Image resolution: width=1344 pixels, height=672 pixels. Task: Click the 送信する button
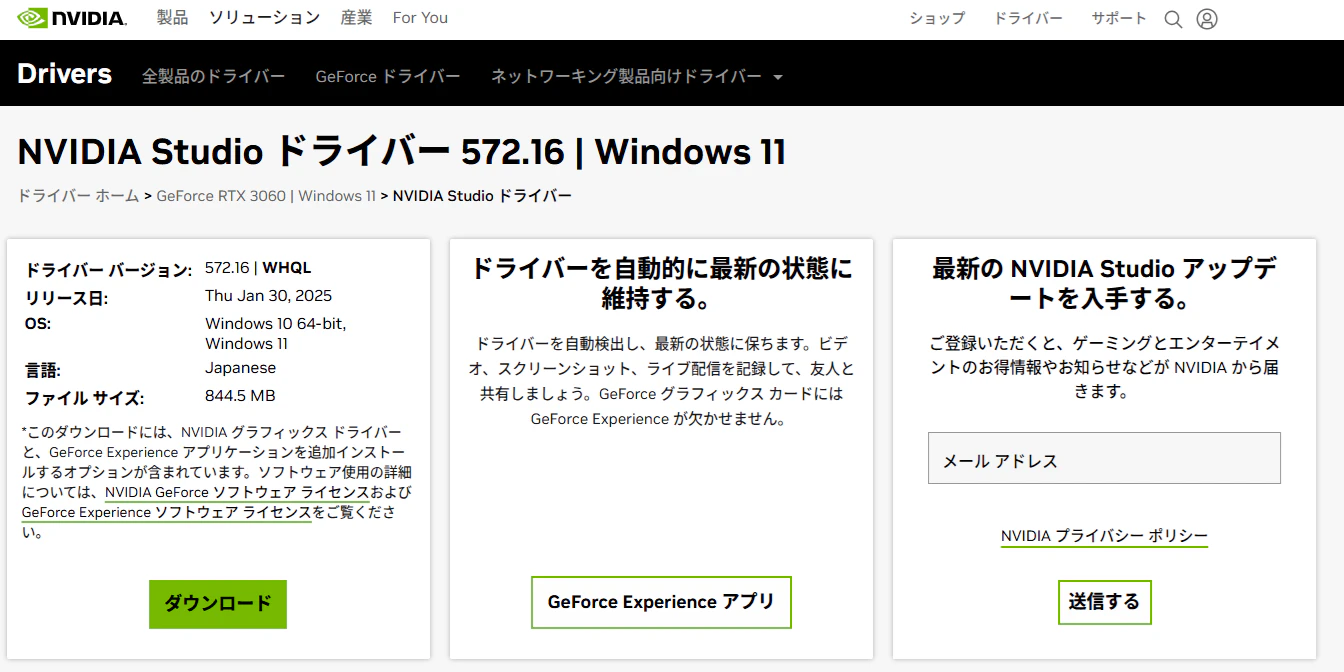pyautogui.click(x=1104, y=602)
